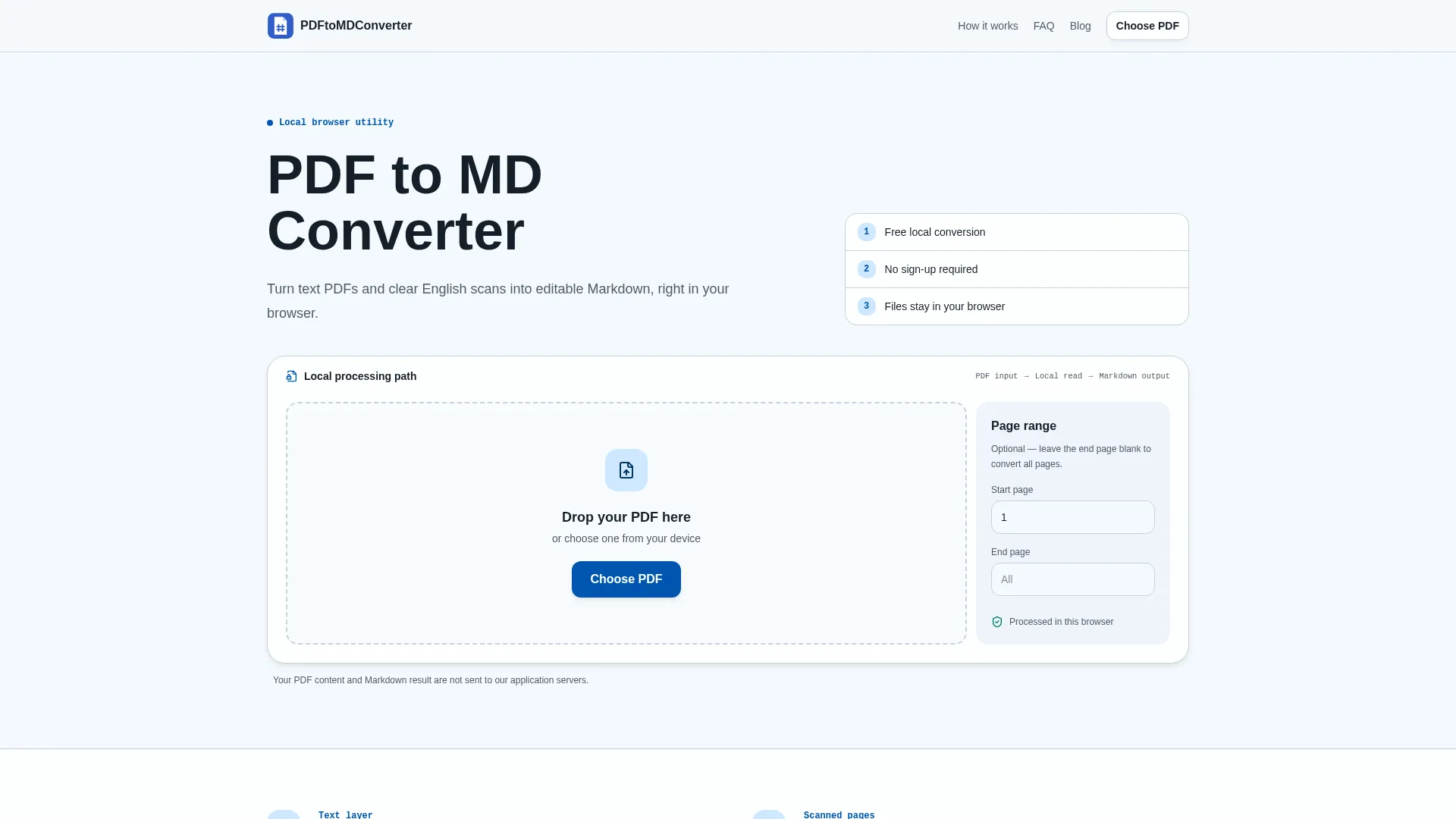Screen dimensions: 1456x819
Task: Click the Scanned pages heading
Action: pyautogui.click(x=839, y=814)
